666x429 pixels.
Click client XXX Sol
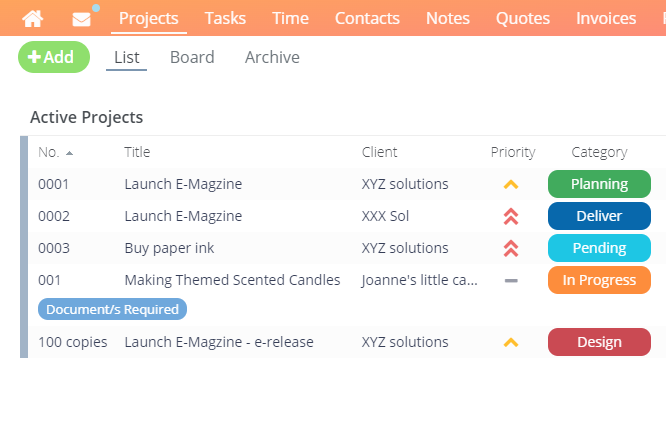pos(385,216)
